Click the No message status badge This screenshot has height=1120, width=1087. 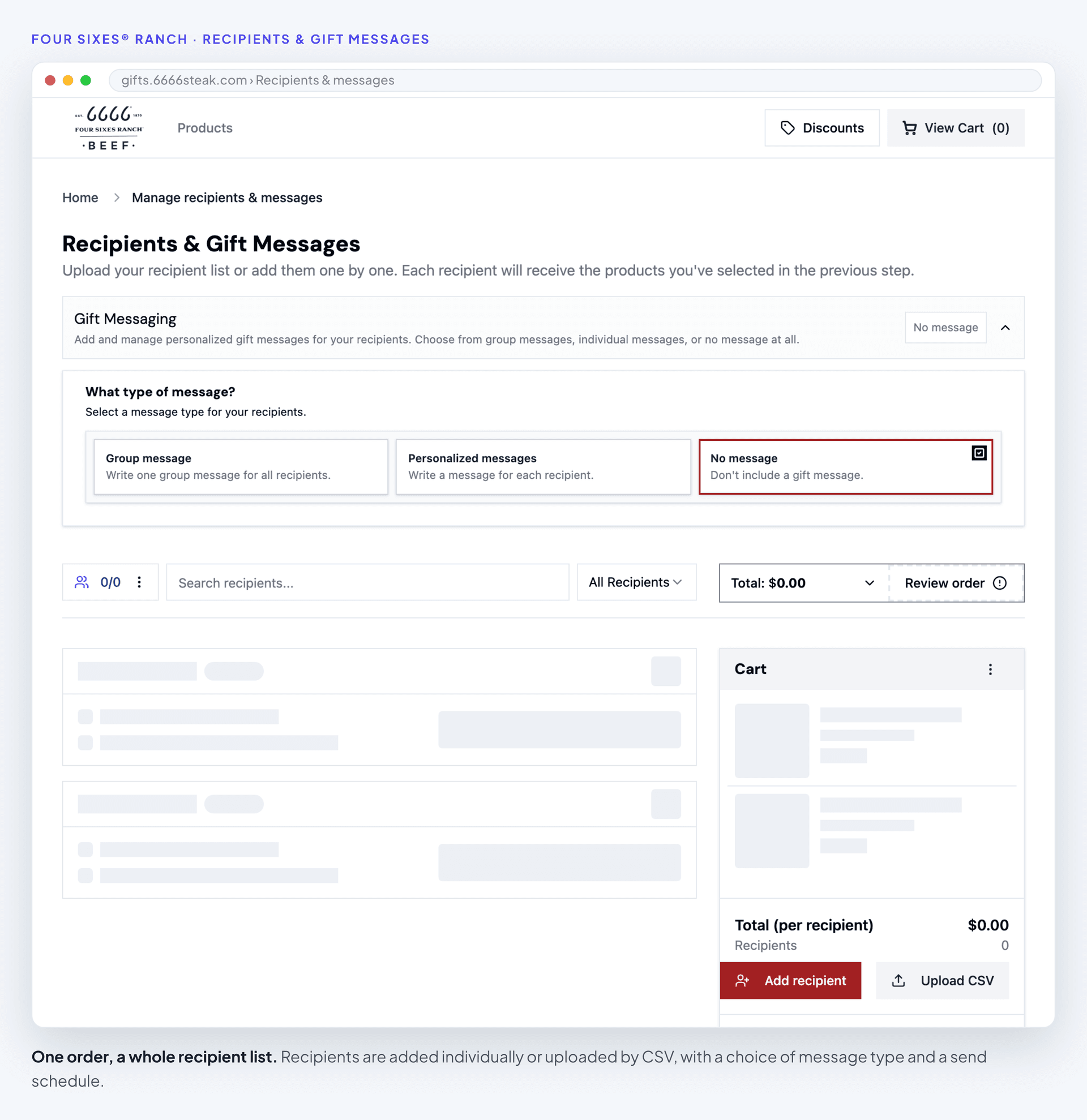pos(945,328)
